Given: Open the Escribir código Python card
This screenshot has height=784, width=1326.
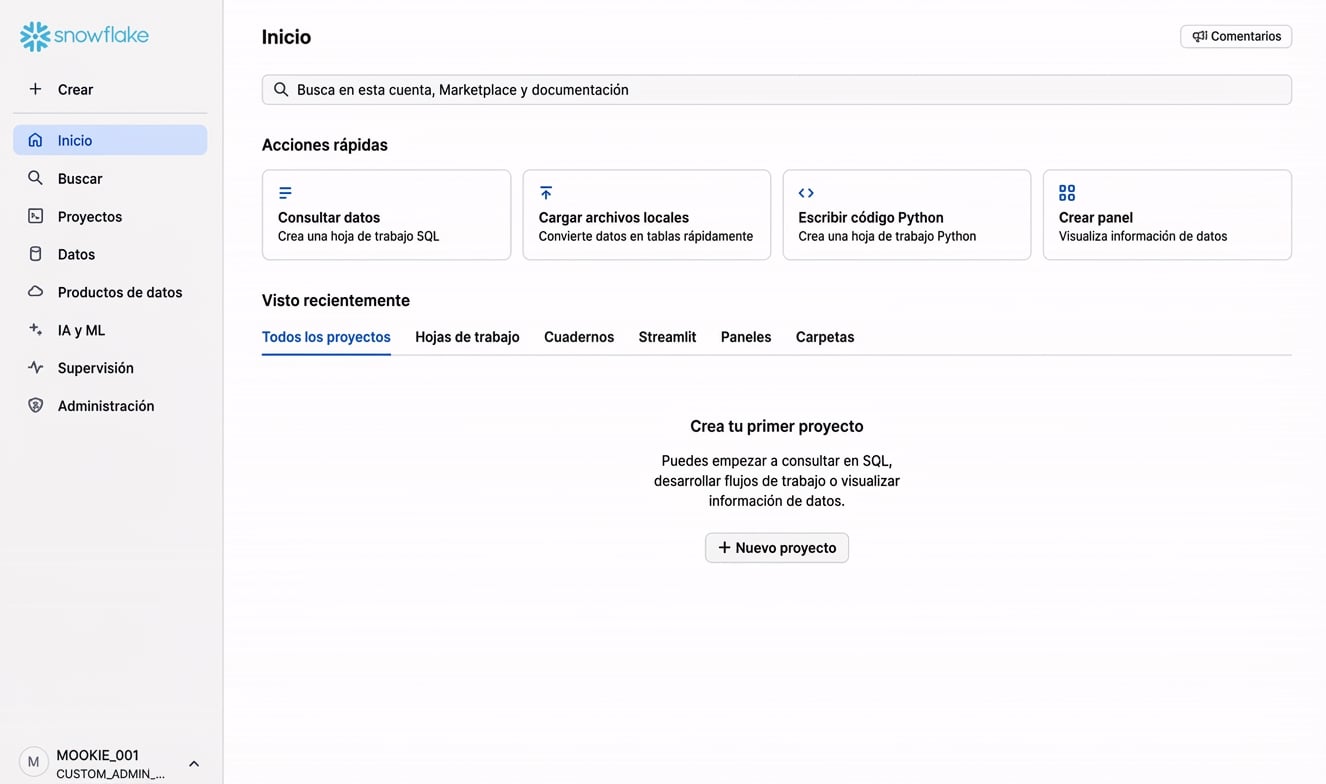Looking at the screenshot, I should (x=907, y=215).
